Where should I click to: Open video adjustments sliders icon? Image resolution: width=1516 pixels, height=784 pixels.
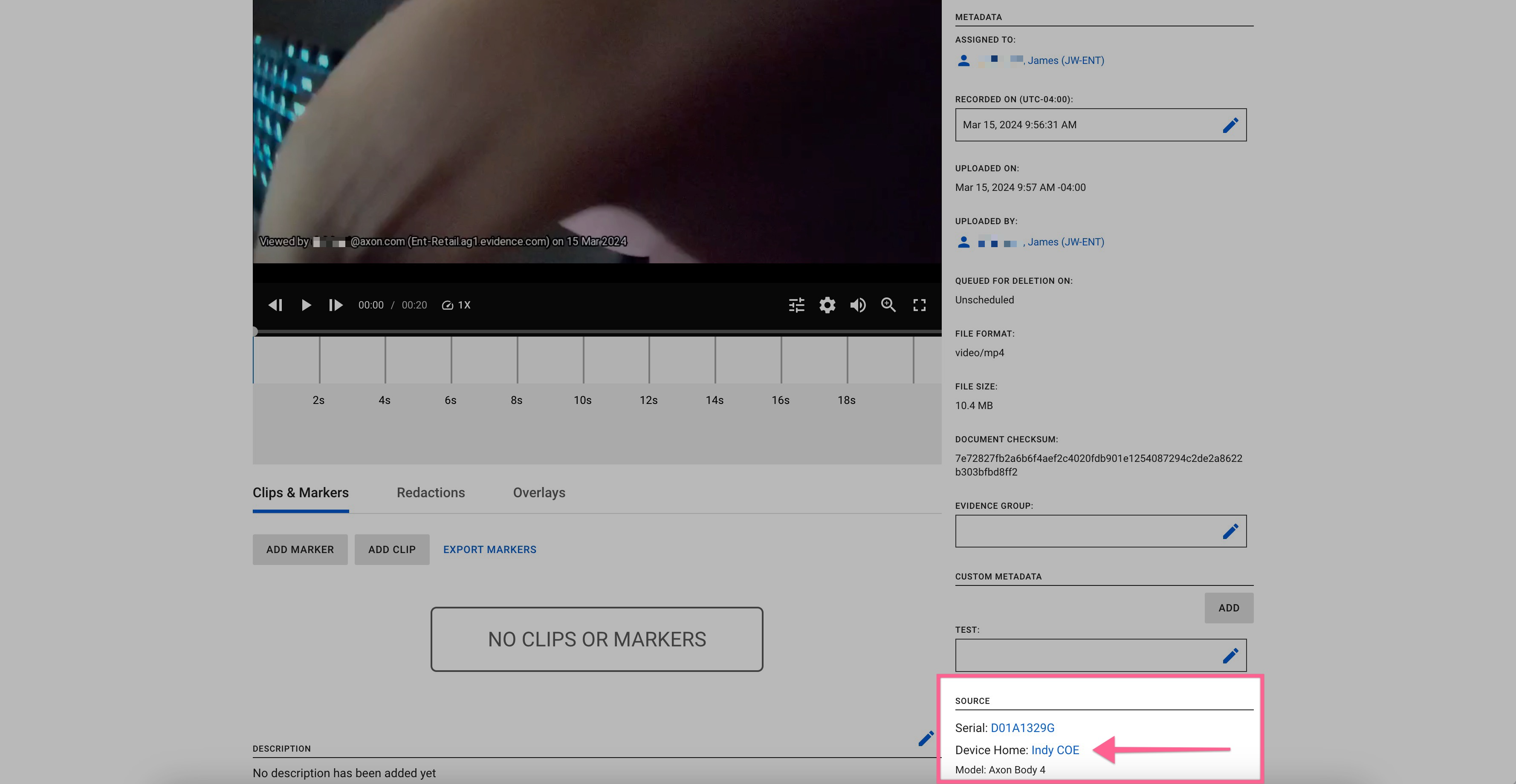pyautogui.click(x=796, y=305)
